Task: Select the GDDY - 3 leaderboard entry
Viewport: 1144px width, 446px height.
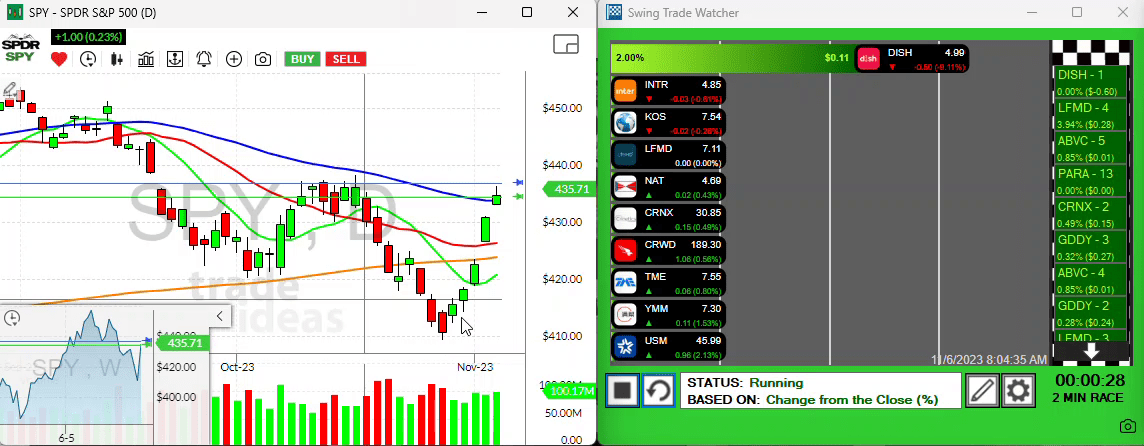Action: (x=1089, y=247)
